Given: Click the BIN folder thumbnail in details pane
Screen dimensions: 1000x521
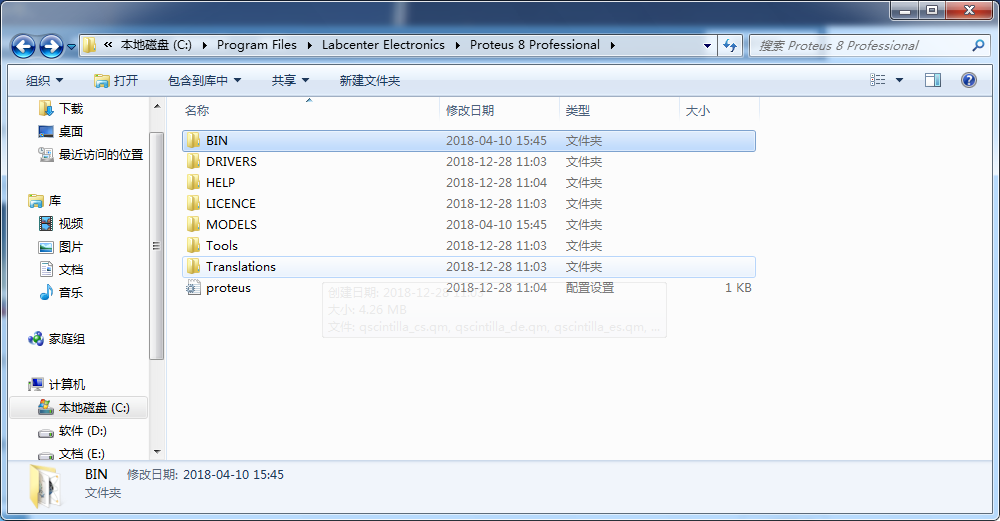Looking at the screenshot, I should point(44,485).
